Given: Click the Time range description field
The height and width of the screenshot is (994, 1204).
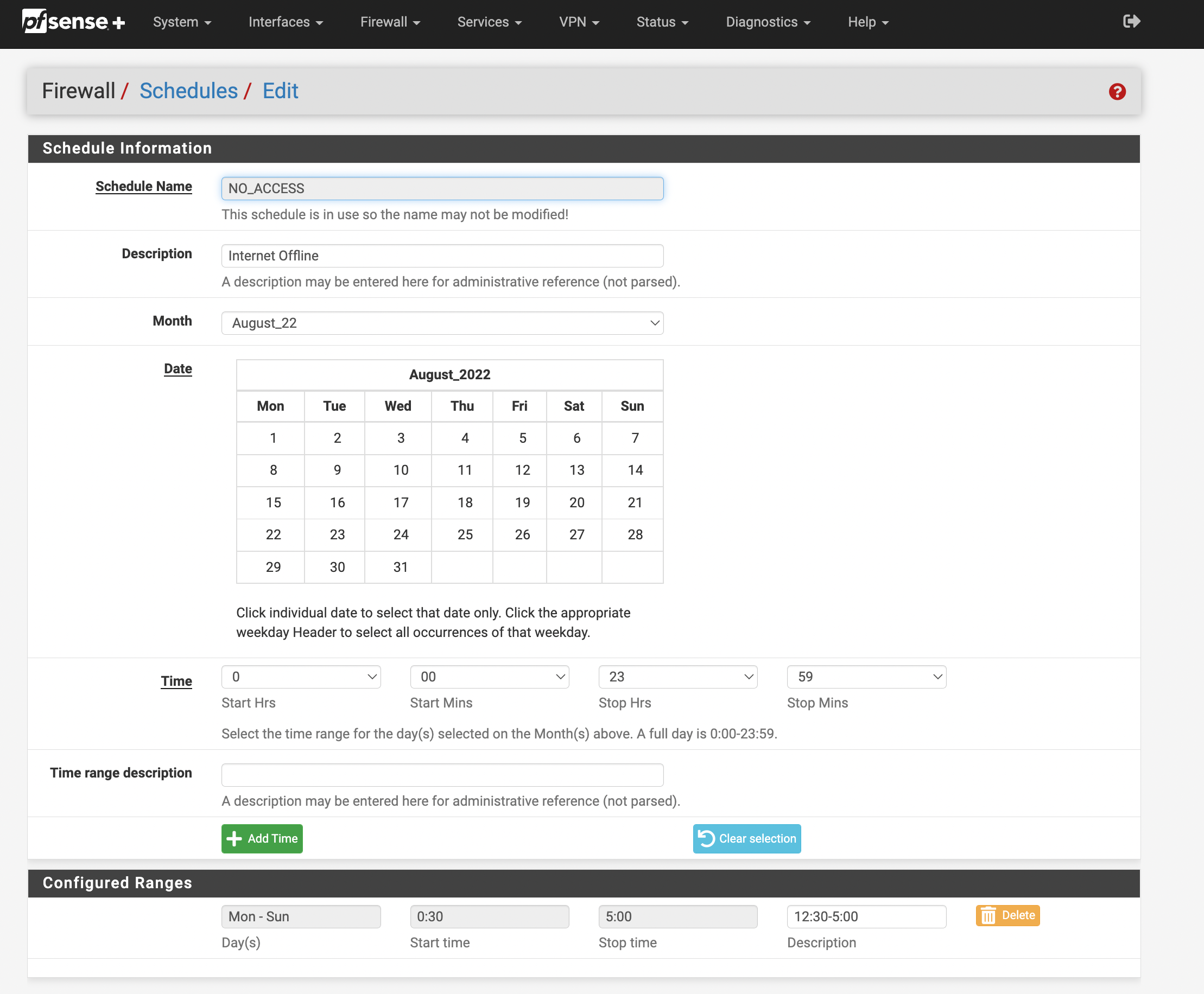Looking at the screenshot, I should pos(442,774).
